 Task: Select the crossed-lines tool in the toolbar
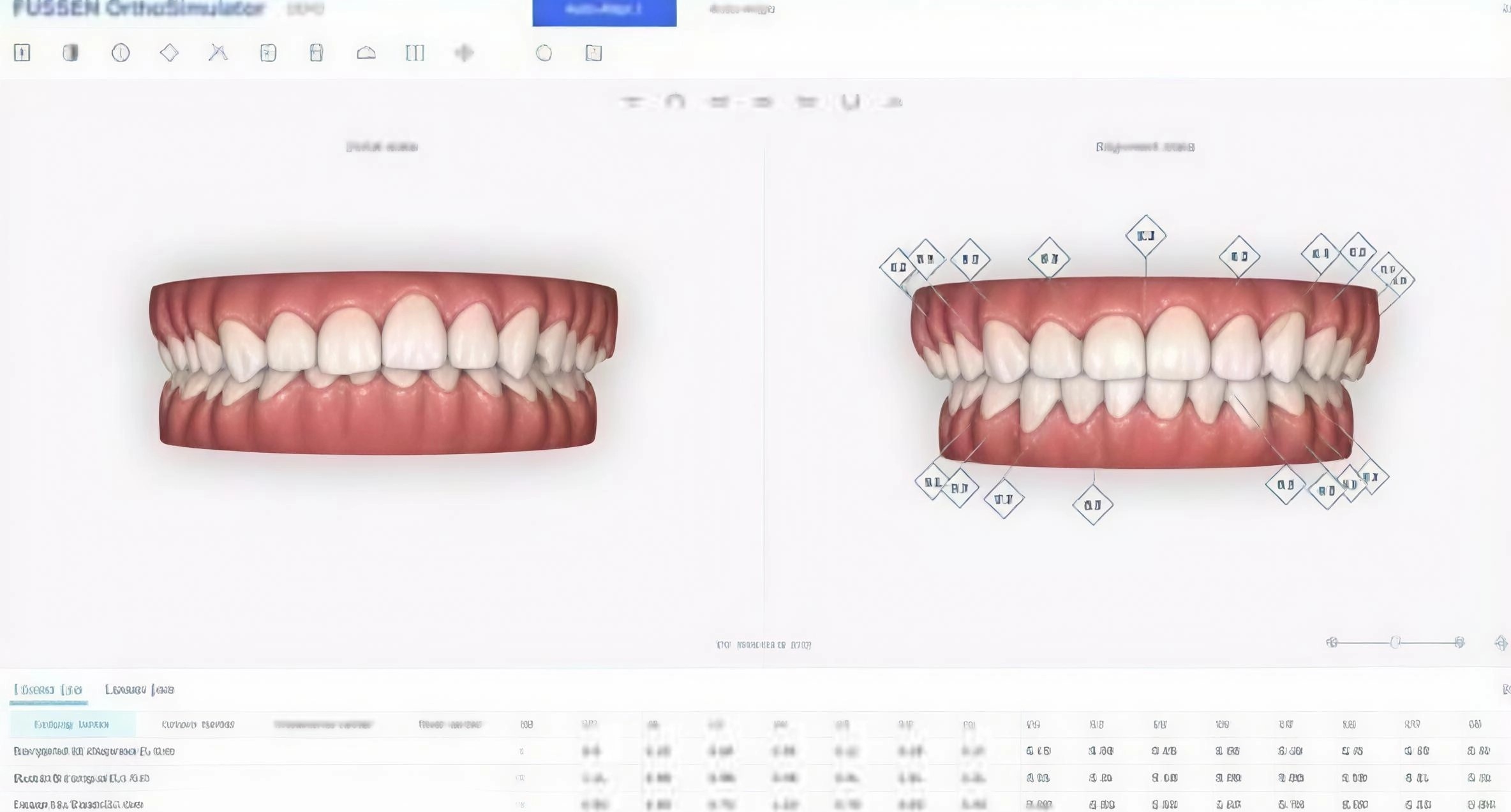(x=218, y=52)
